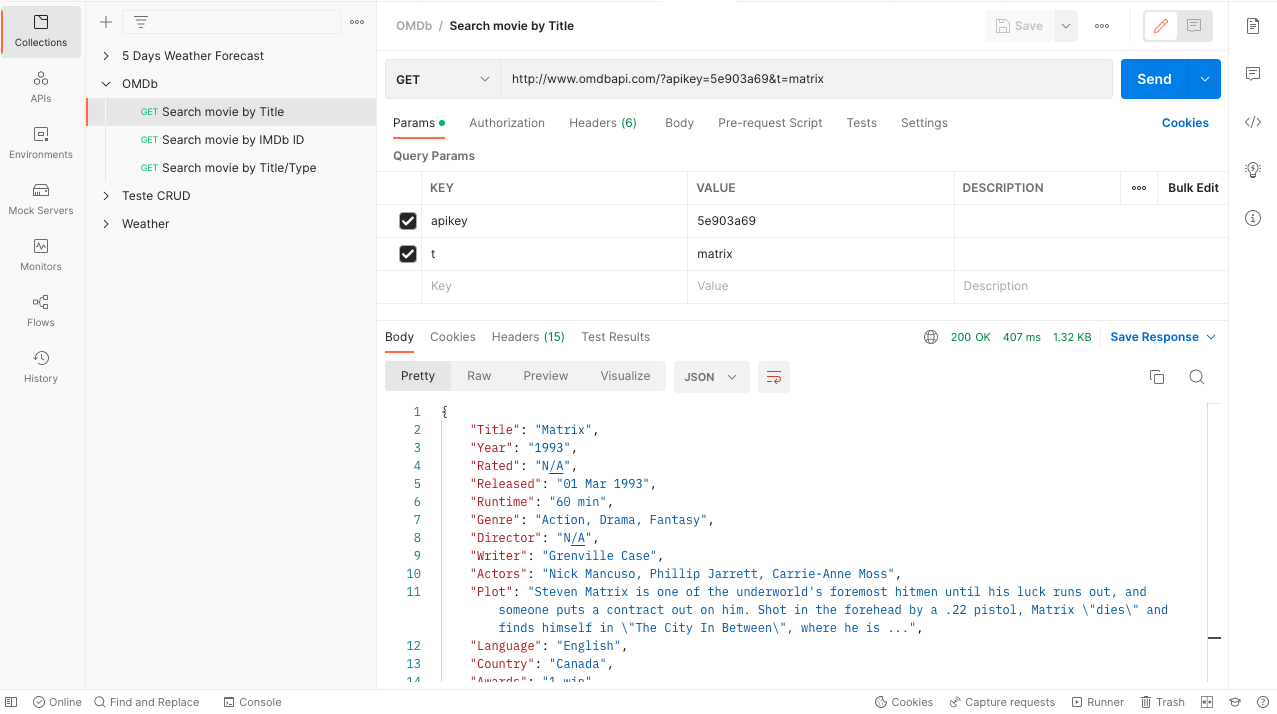Open the Send button dropdown arrow

(1204, 79)
